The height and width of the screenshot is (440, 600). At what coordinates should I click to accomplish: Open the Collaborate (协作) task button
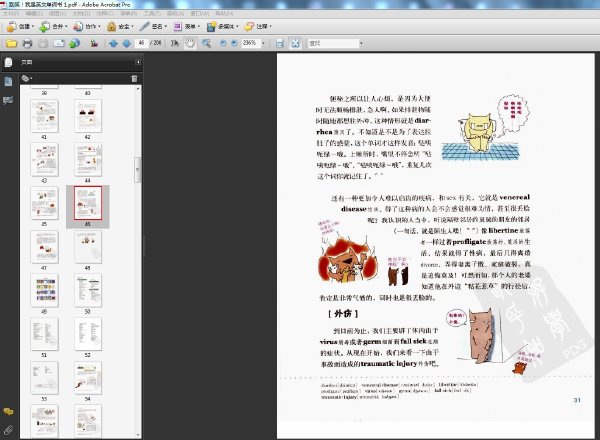pyautogui.click(x=86, y=26)
